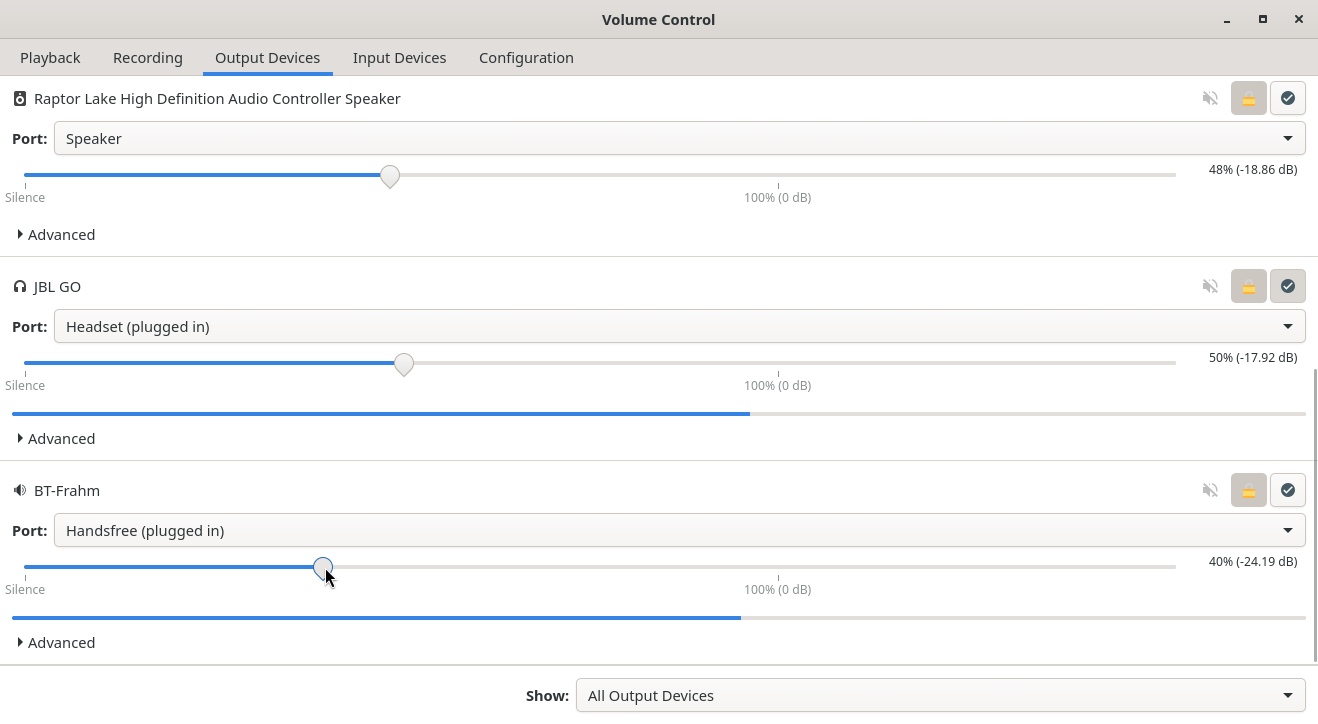Set BT-Frahm as fallback output
Image resolution: width=1318 pixels, height=724 pixels.
click(1287, 490)
